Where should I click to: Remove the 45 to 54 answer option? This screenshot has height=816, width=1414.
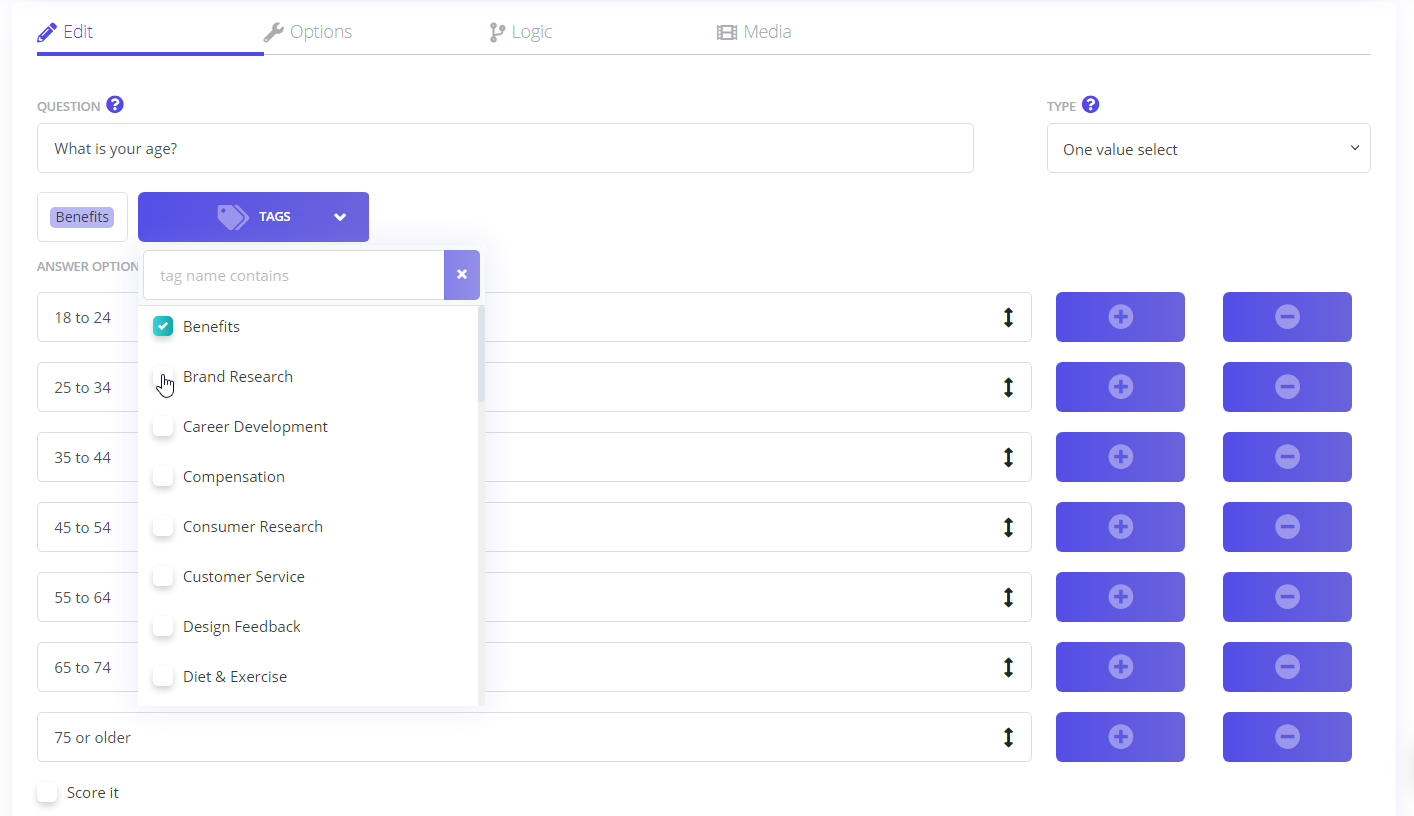pyautogui.click(x=1287, y=527)
